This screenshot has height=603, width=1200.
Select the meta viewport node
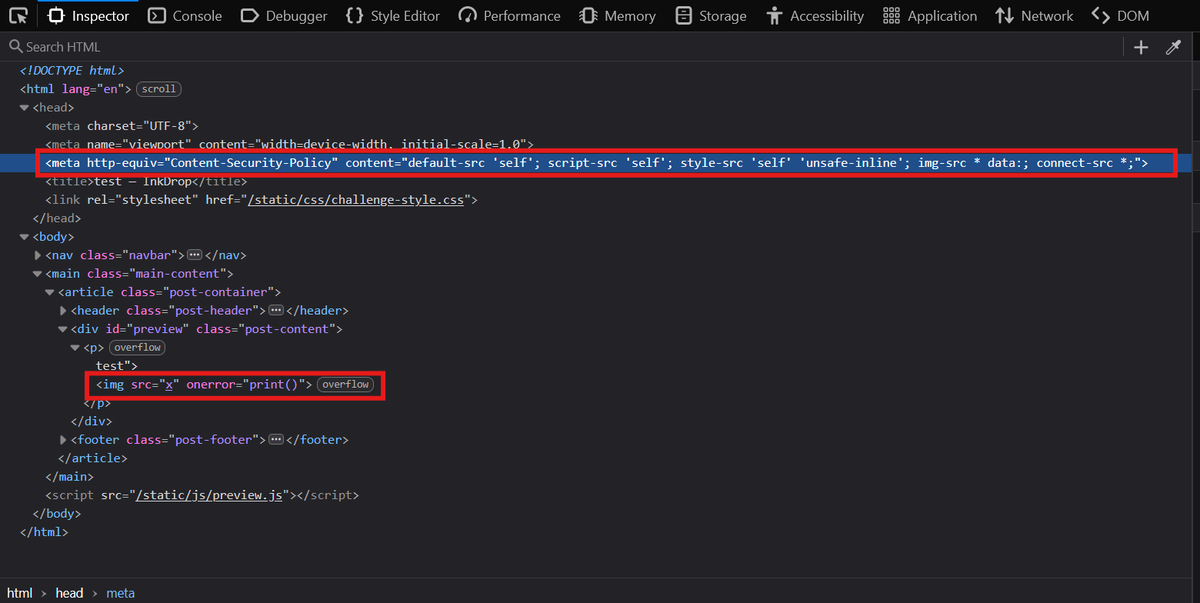coord(289,144)
